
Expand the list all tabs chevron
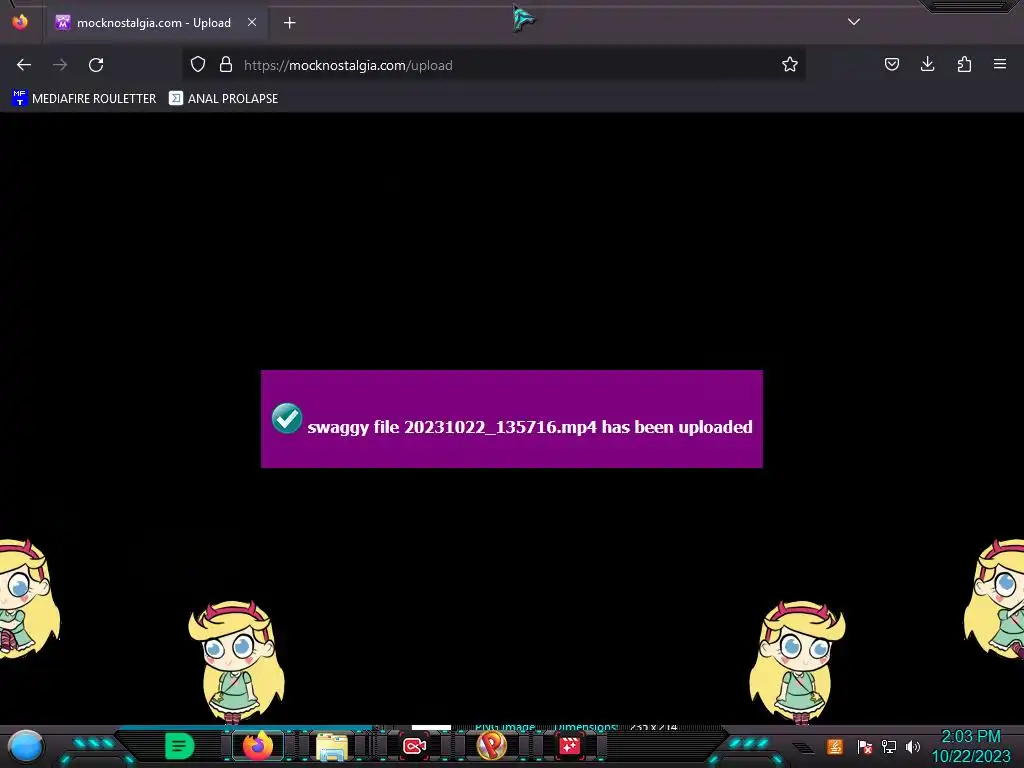(854, 22)
